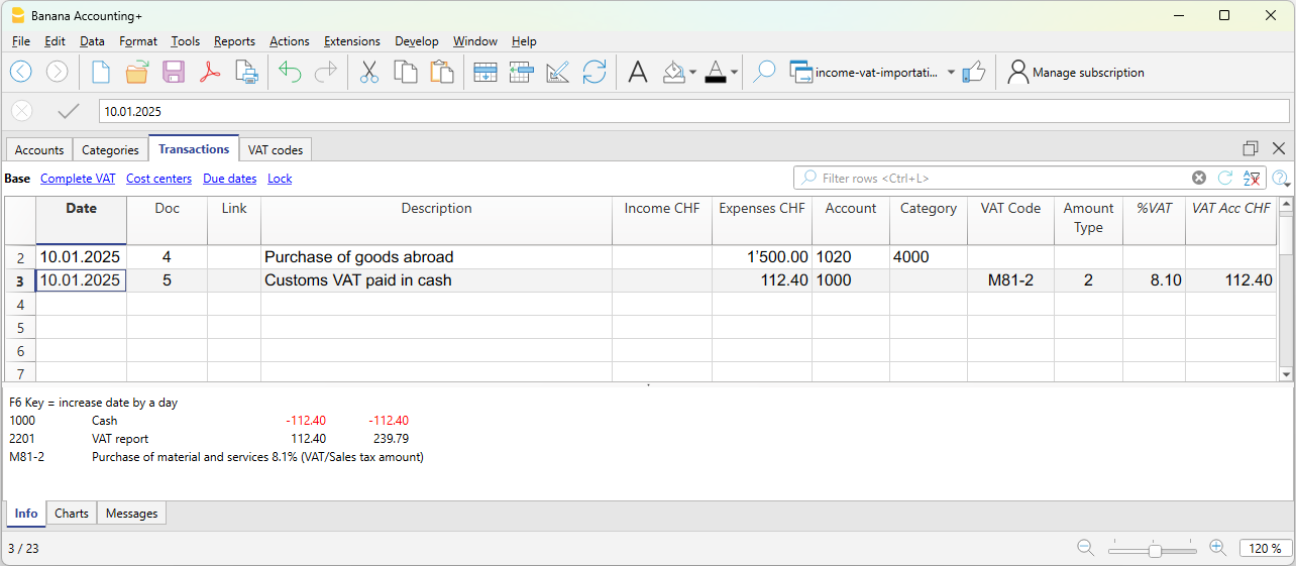Click the magnifier Find icon in the toolbar

[x=764, y=72]
